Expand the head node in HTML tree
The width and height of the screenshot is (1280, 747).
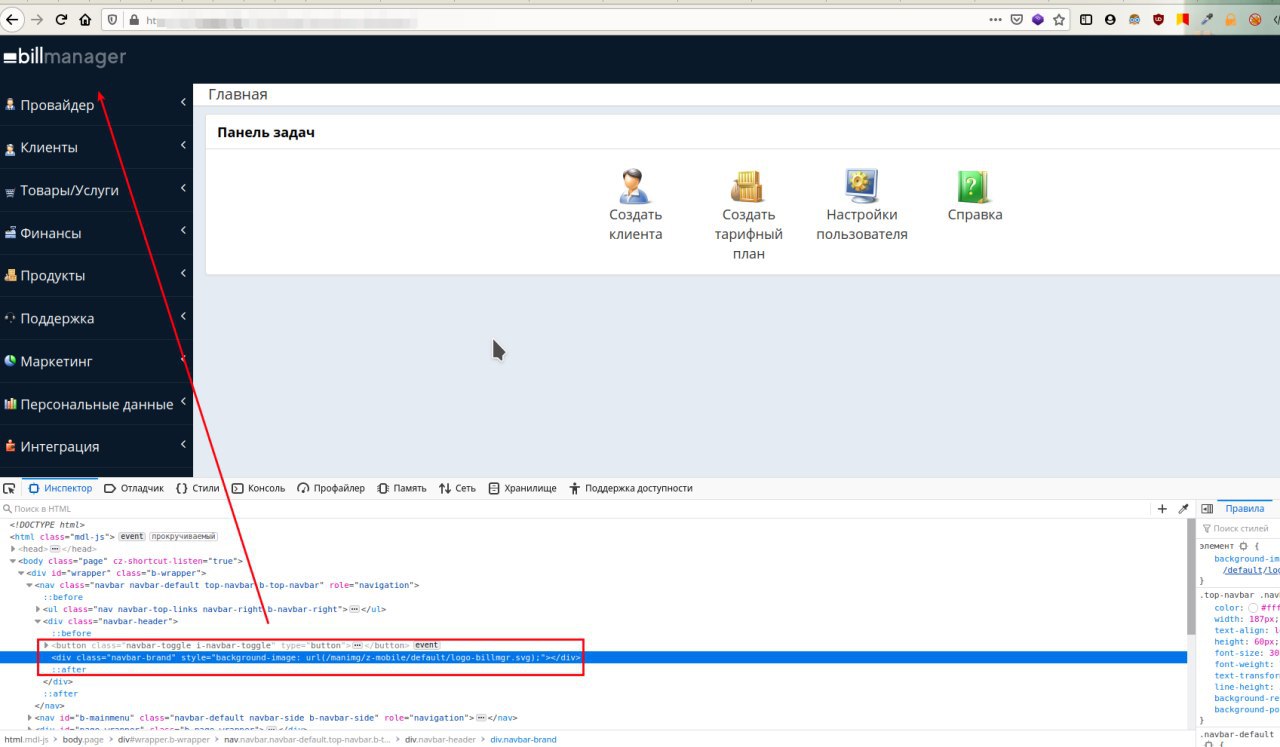[13, 549]
